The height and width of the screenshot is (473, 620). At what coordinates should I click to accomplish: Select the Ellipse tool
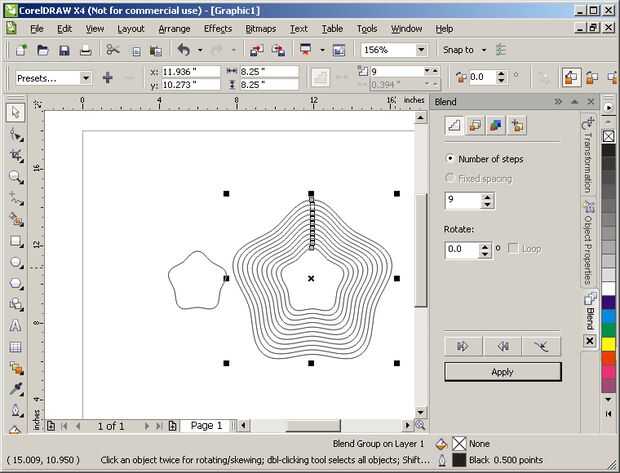16,262
